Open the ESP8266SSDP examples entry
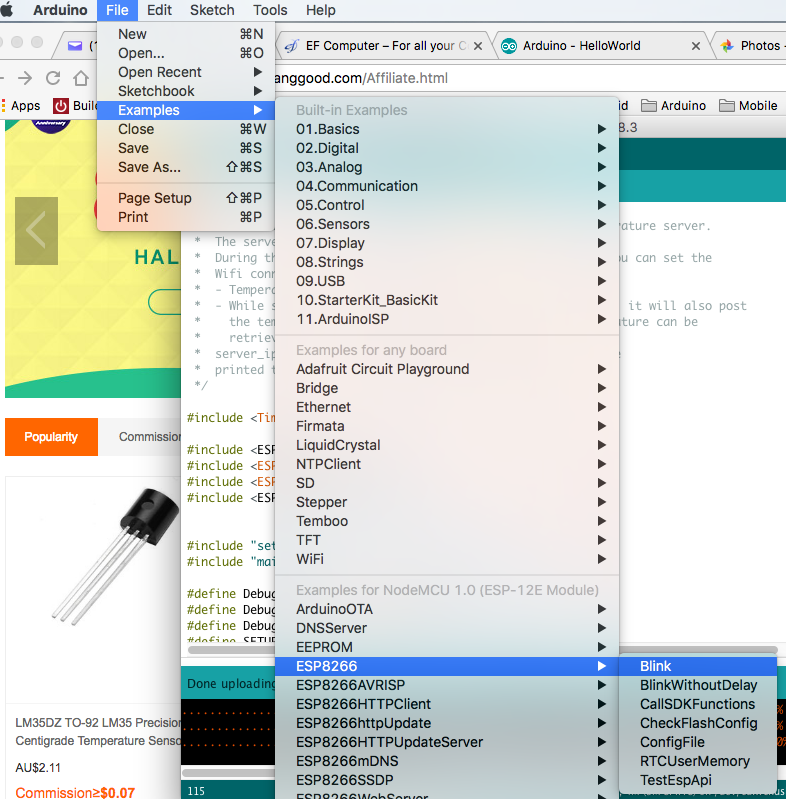The height and width of the screenshot is (799, 786). [447, 780]
